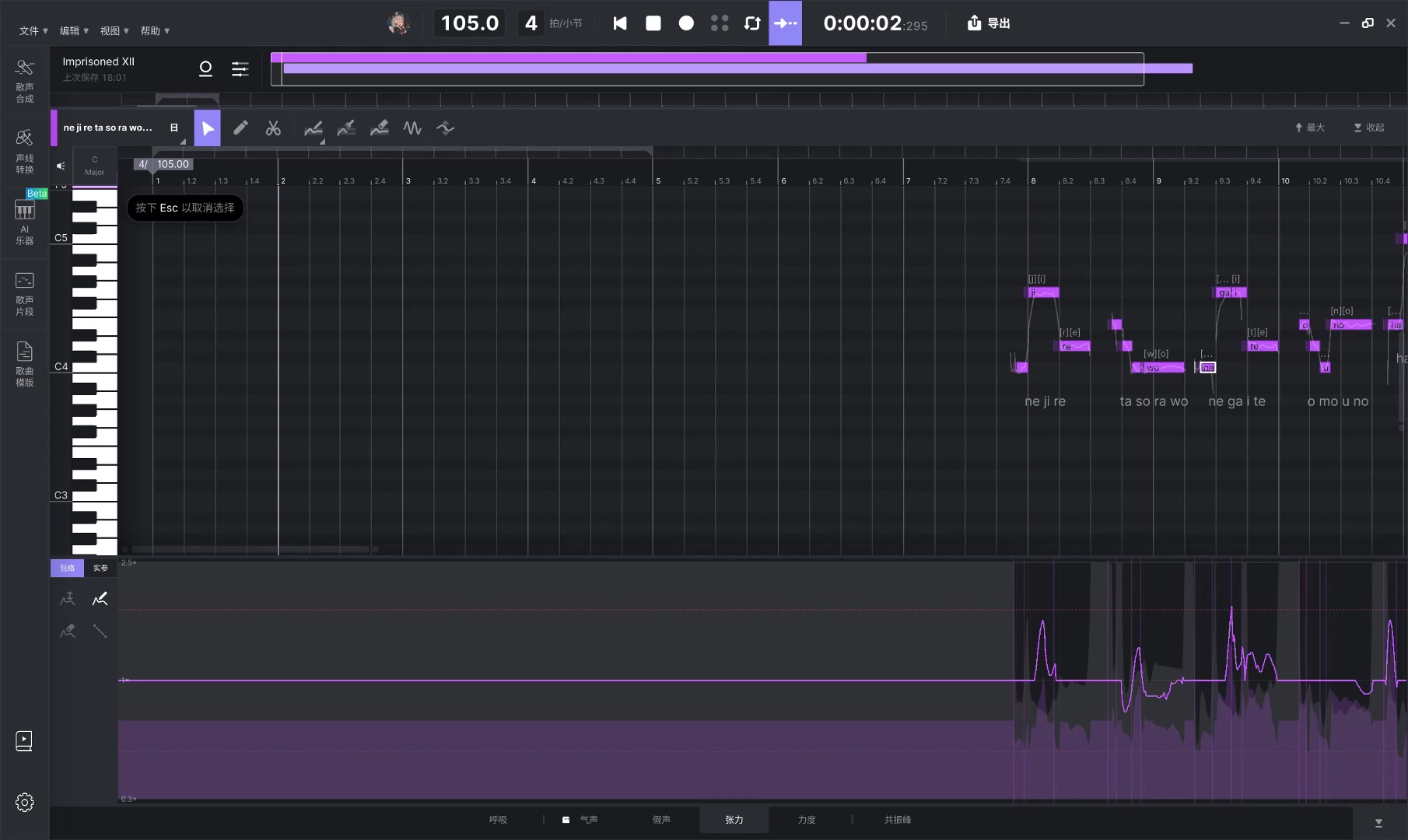Switch to the 实参 tab
1408x840 pixels.
click(100, 568)
